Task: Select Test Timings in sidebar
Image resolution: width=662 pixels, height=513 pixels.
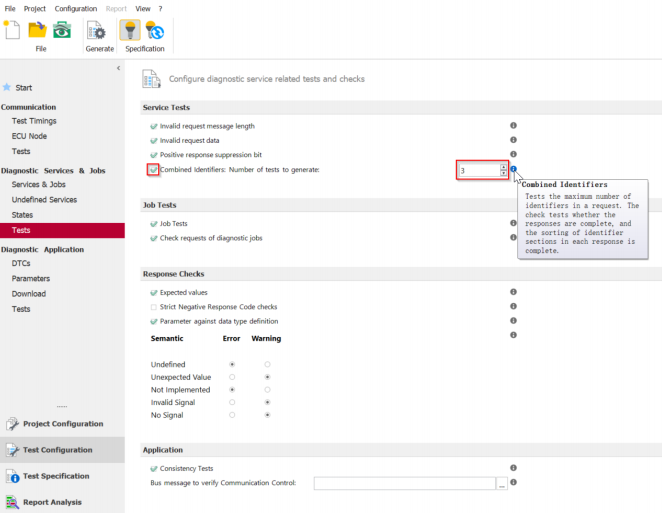Action: pos(34,121)
